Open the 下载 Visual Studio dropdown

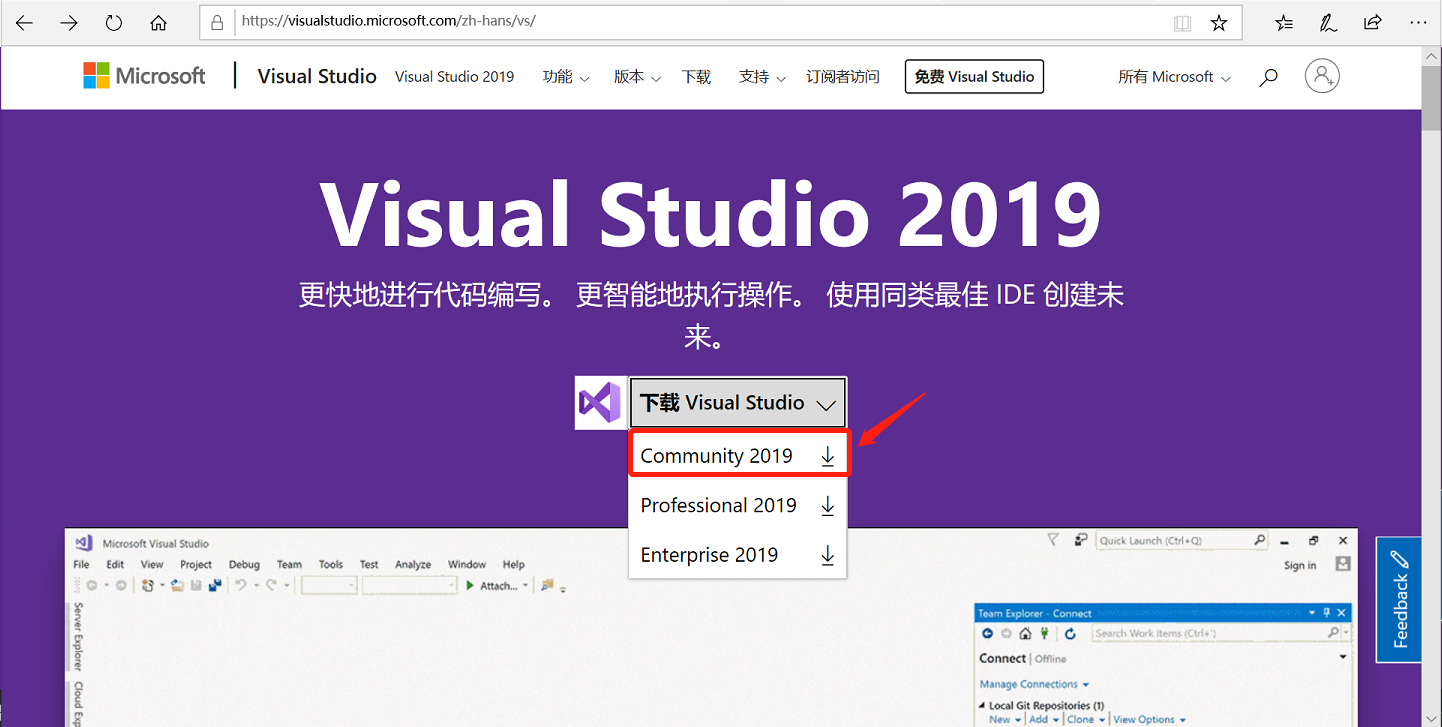click(x=737, y=402)
